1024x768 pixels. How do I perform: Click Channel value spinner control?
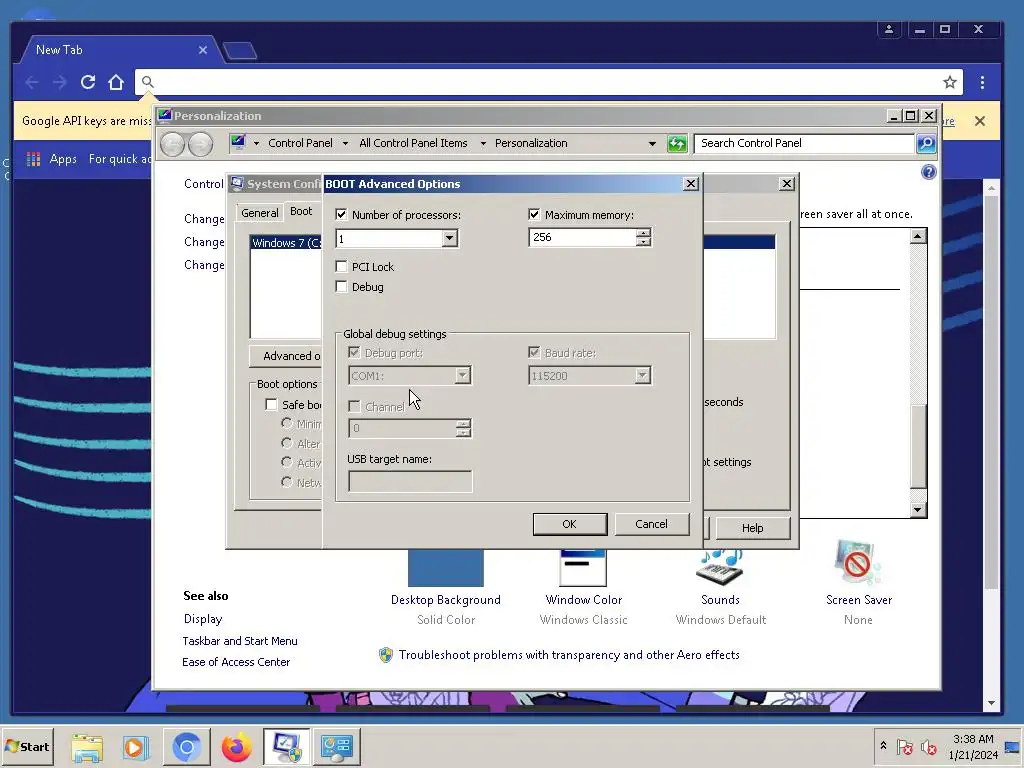point(463,428)
